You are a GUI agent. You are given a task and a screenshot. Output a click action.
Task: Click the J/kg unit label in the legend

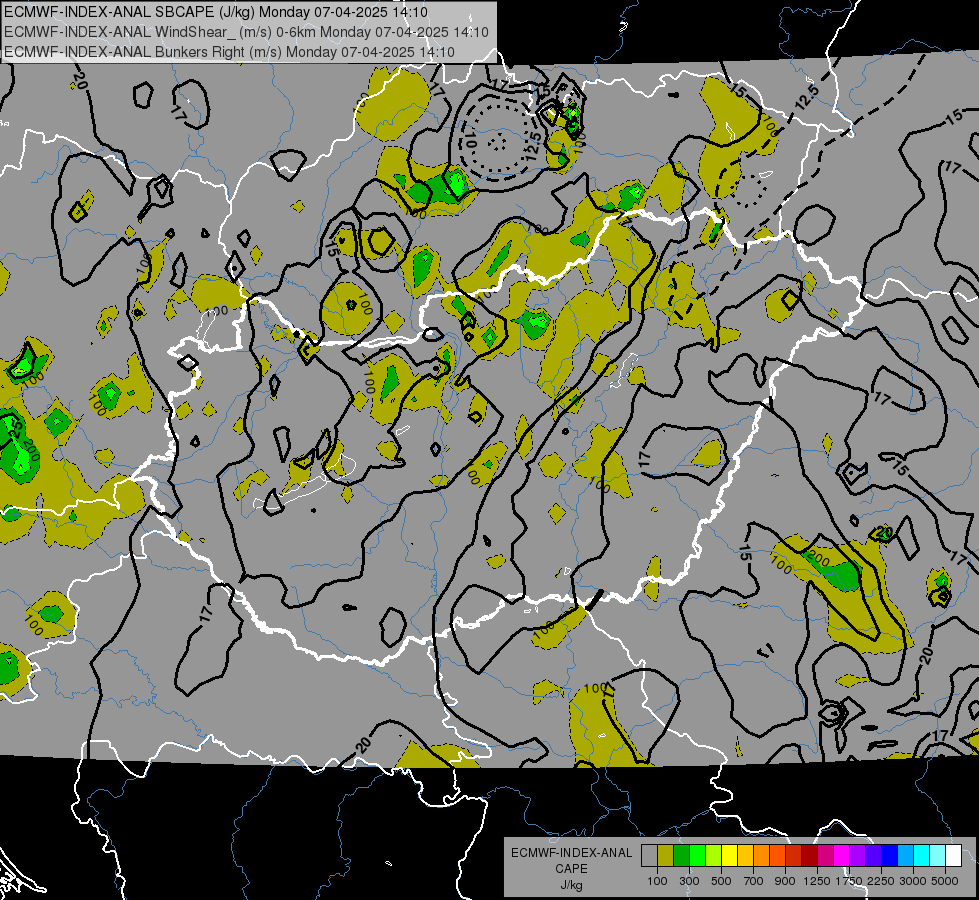(x=571, y=885)
